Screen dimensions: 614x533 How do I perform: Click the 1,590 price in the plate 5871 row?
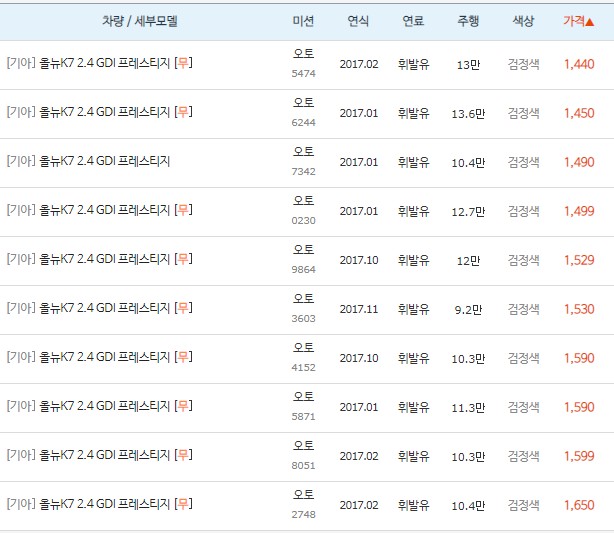click(579, 407)
